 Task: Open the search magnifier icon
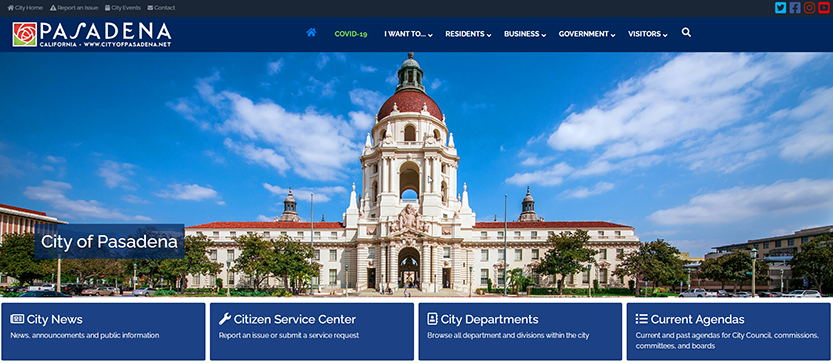tap(686, 33)
